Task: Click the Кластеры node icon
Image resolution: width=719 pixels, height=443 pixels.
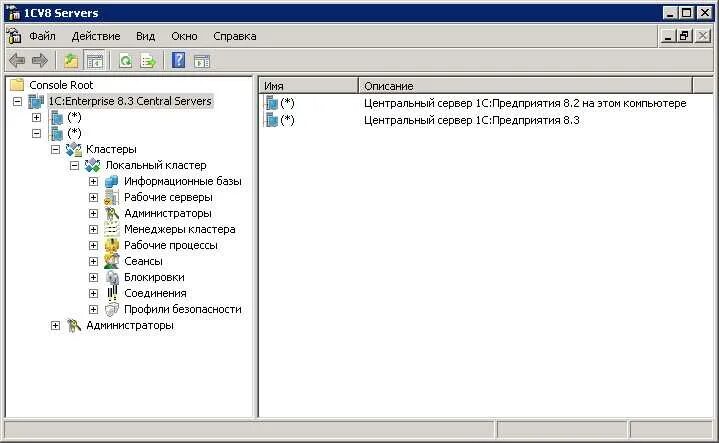Action: 73,149
